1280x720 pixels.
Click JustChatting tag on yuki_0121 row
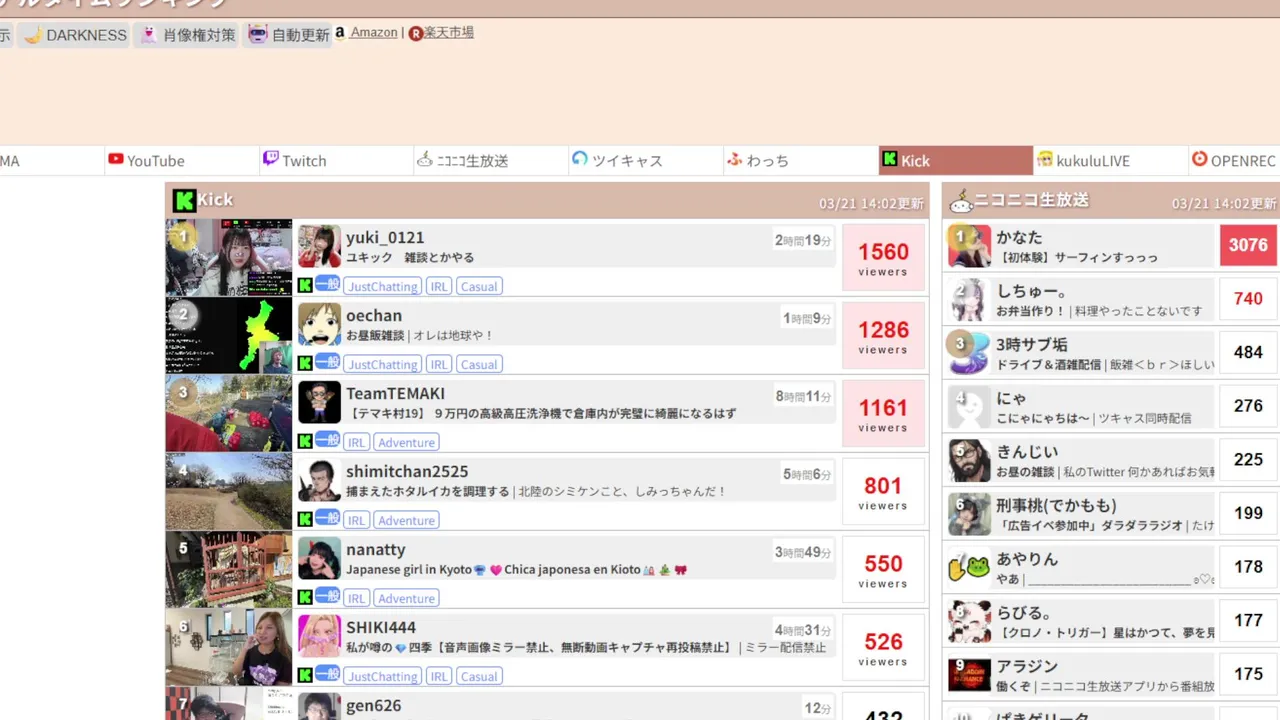pos(383,286)
